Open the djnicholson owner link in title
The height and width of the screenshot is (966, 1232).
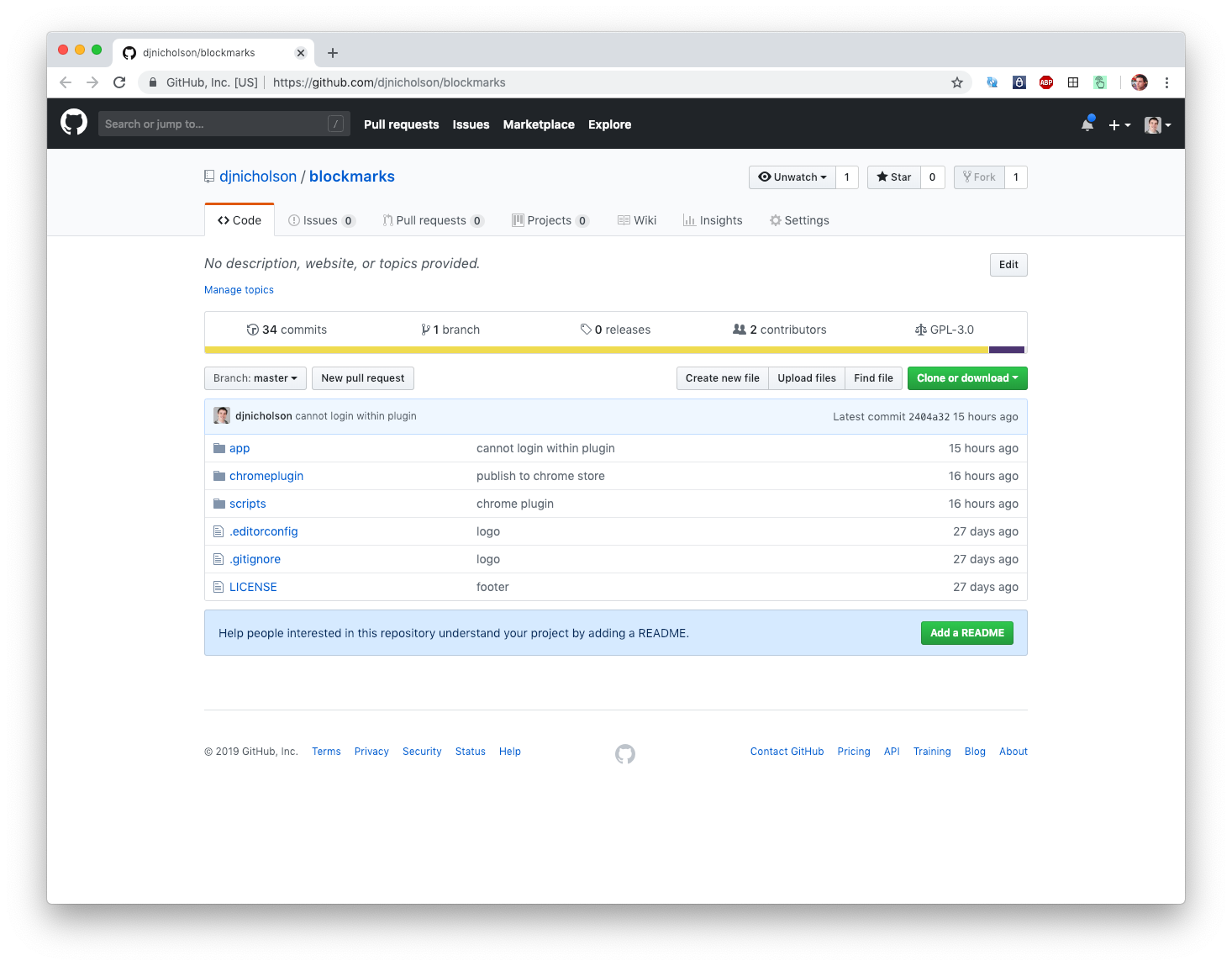(258, 177)
